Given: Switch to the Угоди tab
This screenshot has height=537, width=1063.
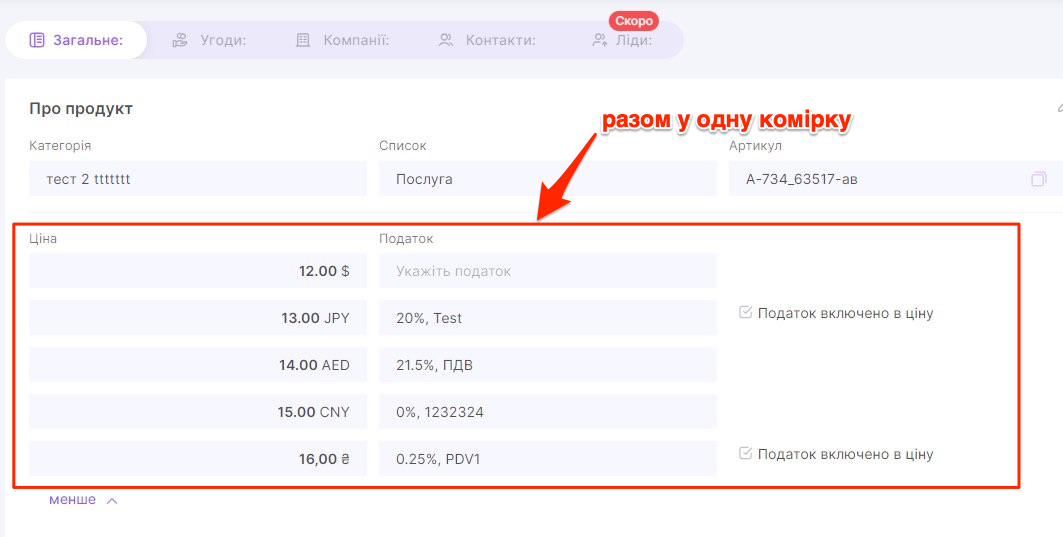Looking at the screenshot, I should [x=209, y=41].
